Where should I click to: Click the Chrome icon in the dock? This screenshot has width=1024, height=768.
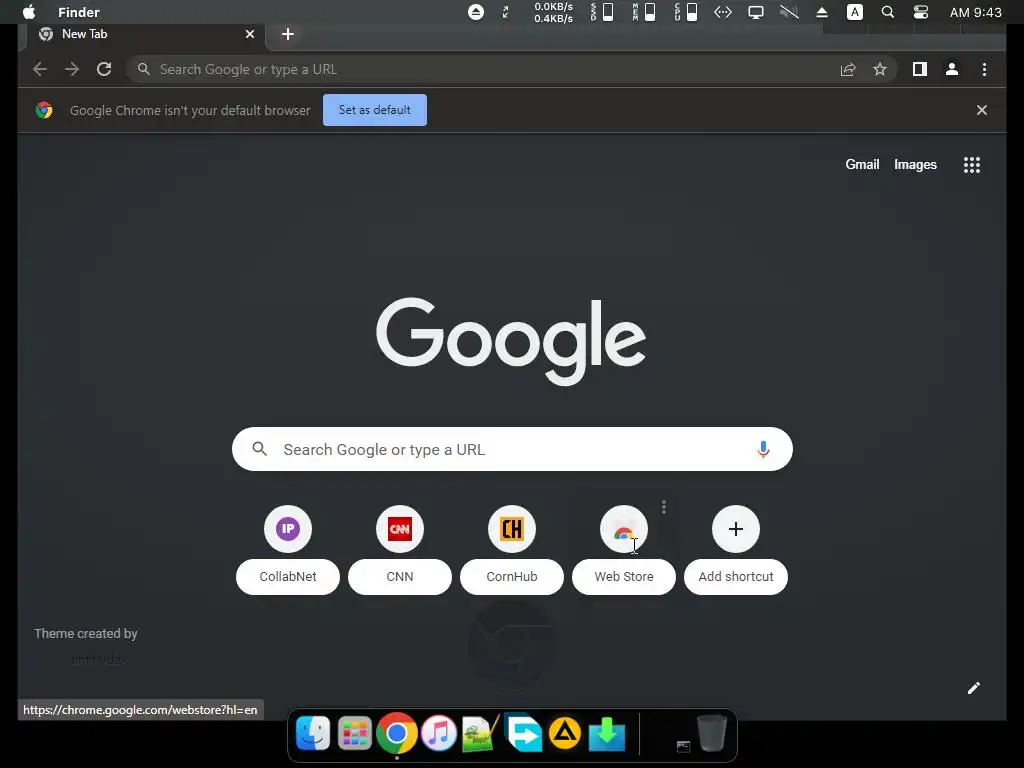pos(396,733)
